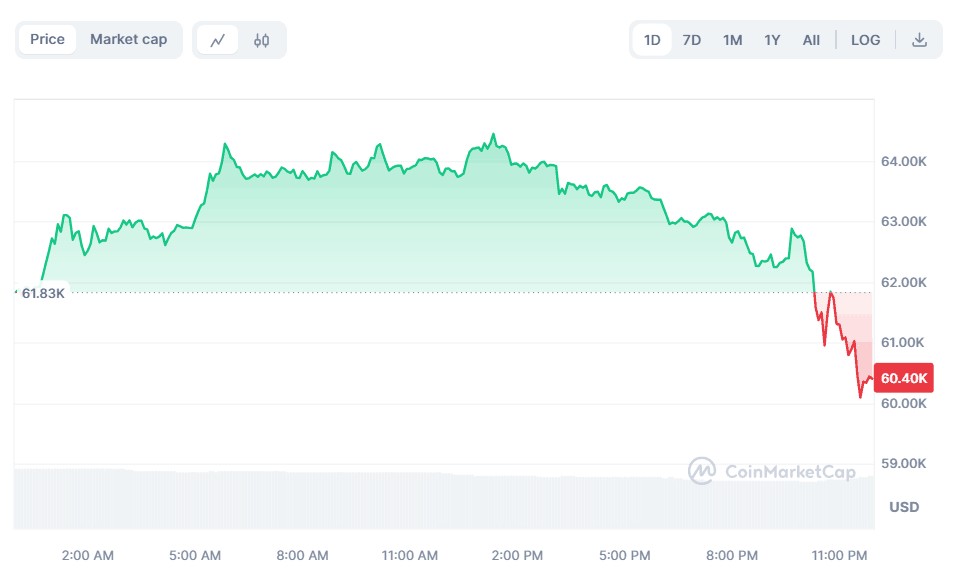Click the red 60.40K current price label
960x579 pixels.
[x=904, y=378]
